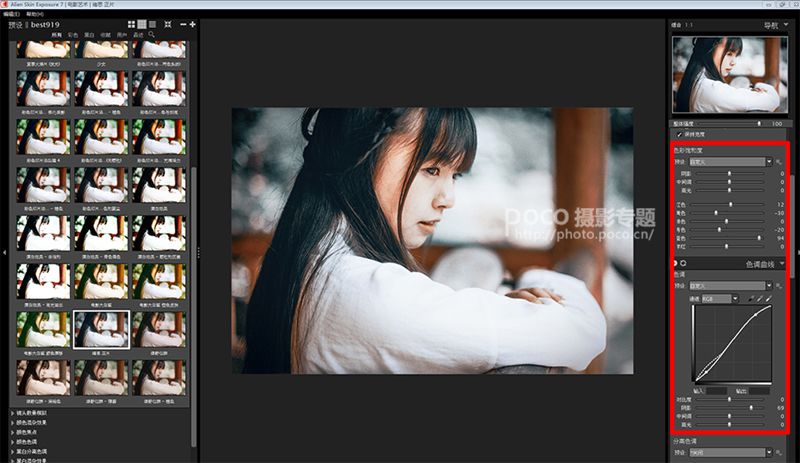
Task: Collapse the 色调曲线 panel header arrow
Action: coord(783,264)
